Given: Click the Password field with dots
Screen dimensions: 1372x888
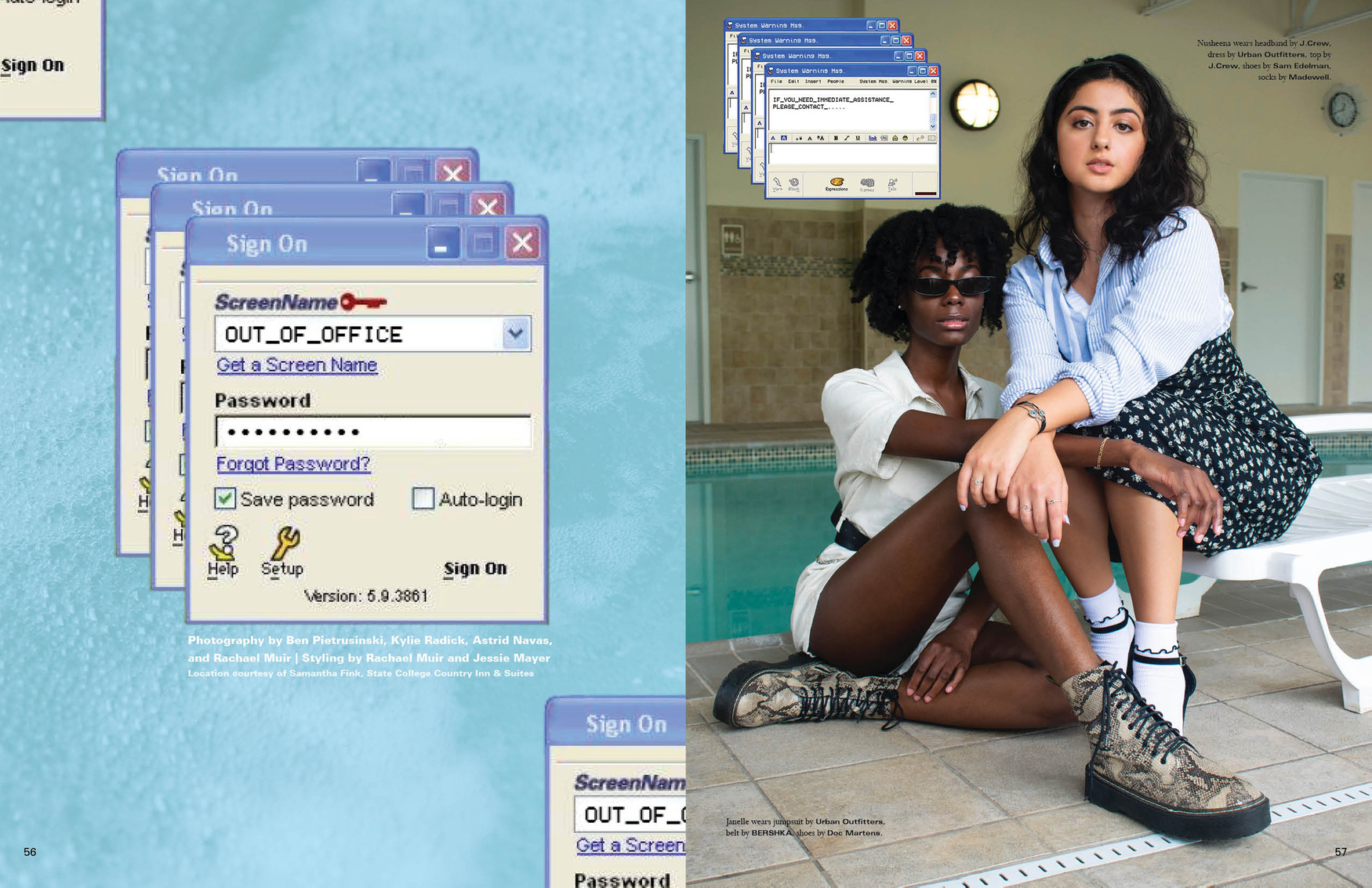Looking at the screenshot, I should coord(373,432).
